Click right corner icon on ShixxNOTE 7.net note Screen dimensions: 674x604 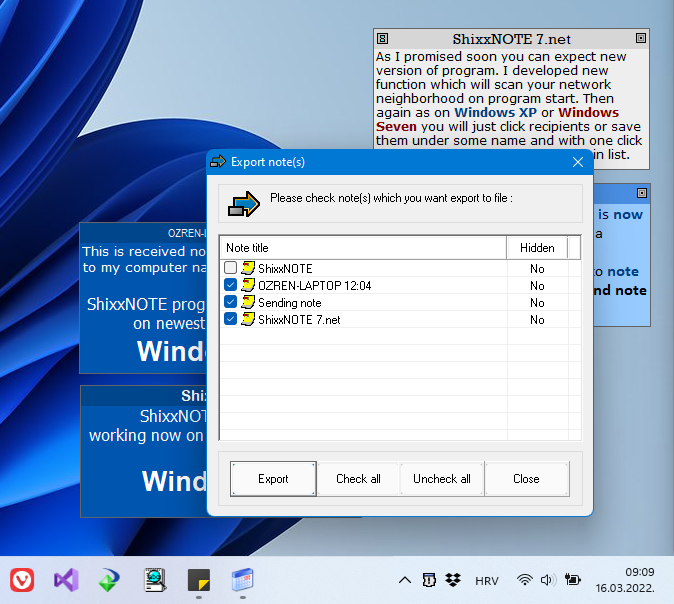[641, 38]
